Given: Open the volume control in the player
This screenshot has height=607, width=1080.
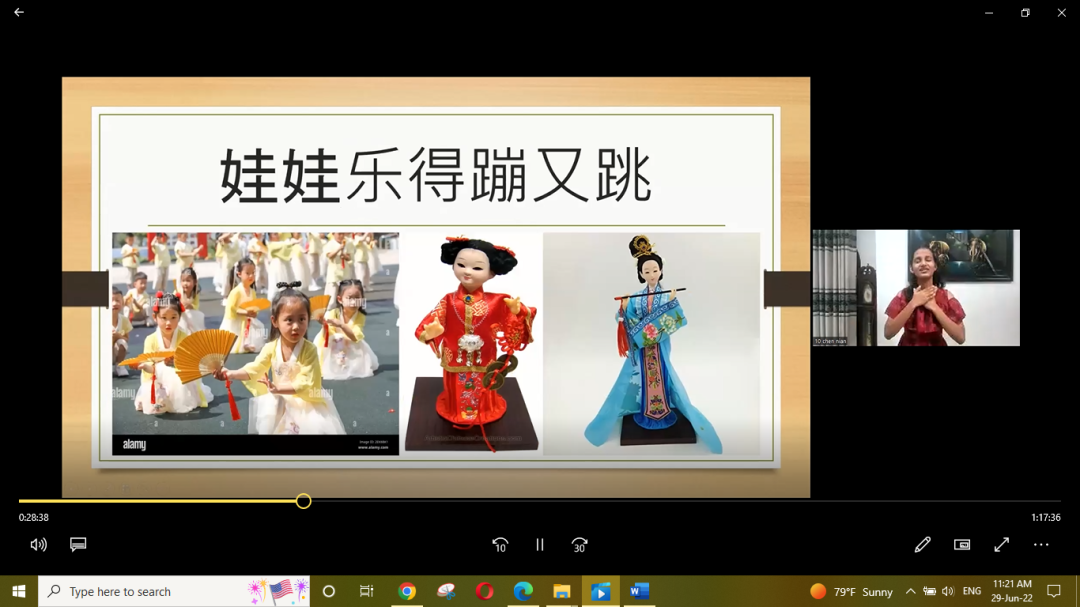Looking at the screenshot, I should click(38, 545).
